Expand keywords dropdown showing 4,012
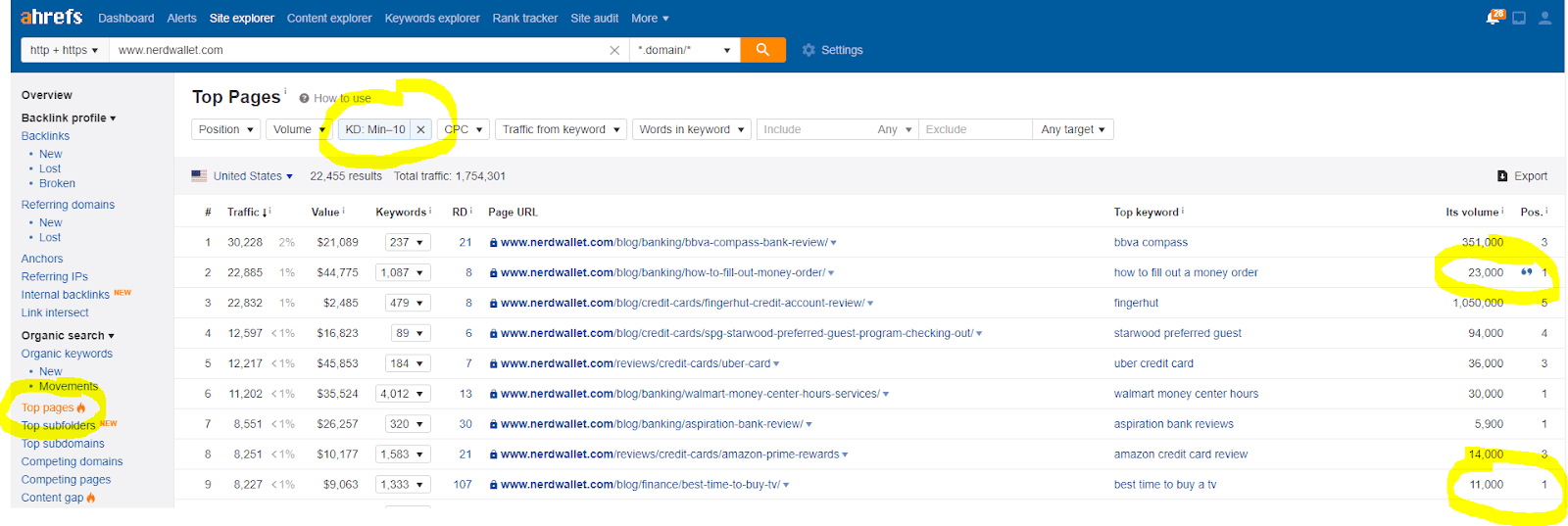This screenshot has height=526, width=1568. coord(404,394)
